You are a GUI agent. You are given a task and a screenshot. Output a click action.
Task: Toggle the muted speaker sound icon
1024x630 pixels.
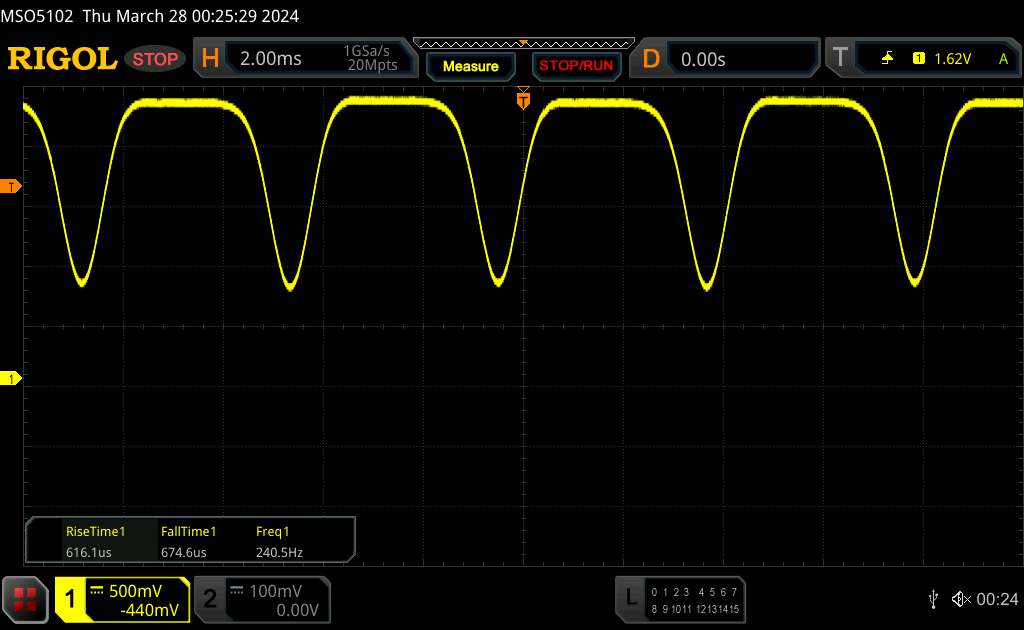[961, 599]
